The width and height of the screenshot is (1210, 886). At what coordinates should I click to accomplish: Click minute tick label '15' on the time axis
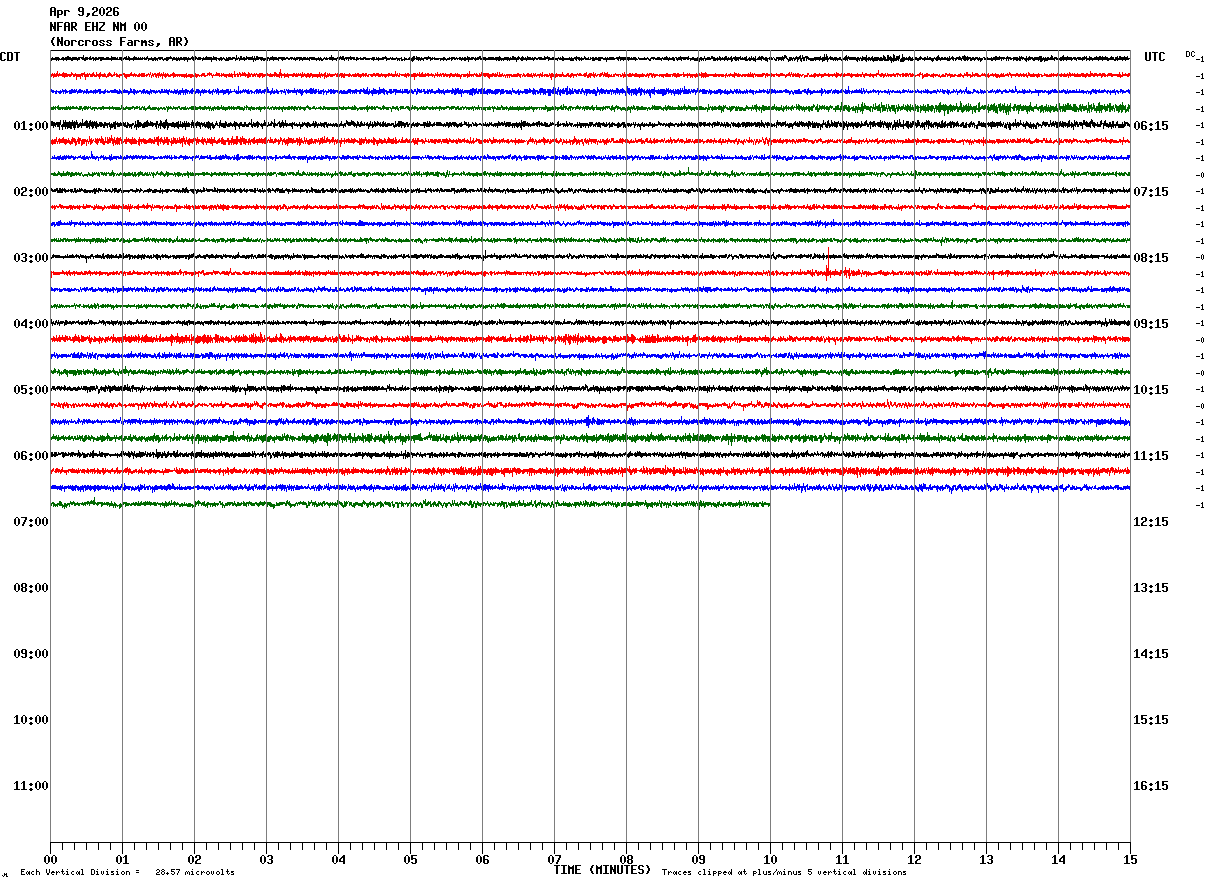(1130, 859)
